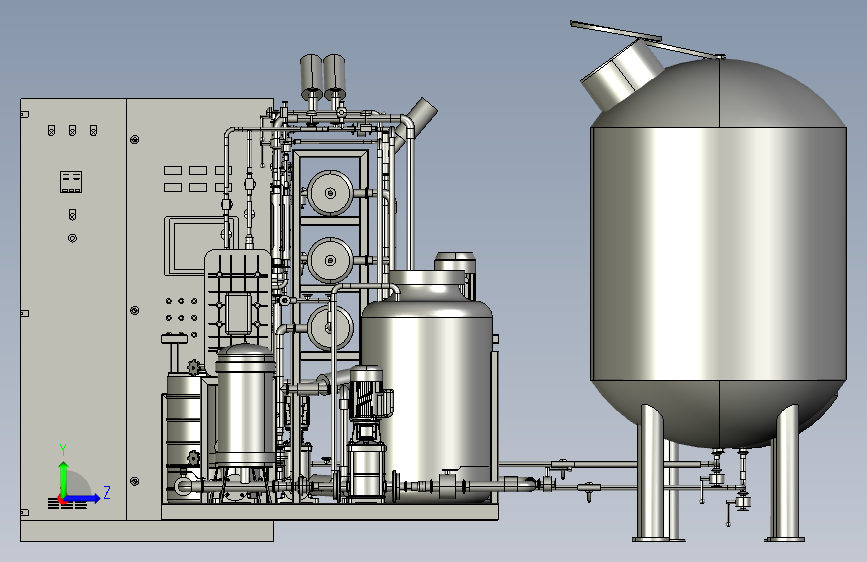Click the blue Z axis arrow of the triad
Image resolution: width=867 pixels, height=562 pixels.
[83, 498]
